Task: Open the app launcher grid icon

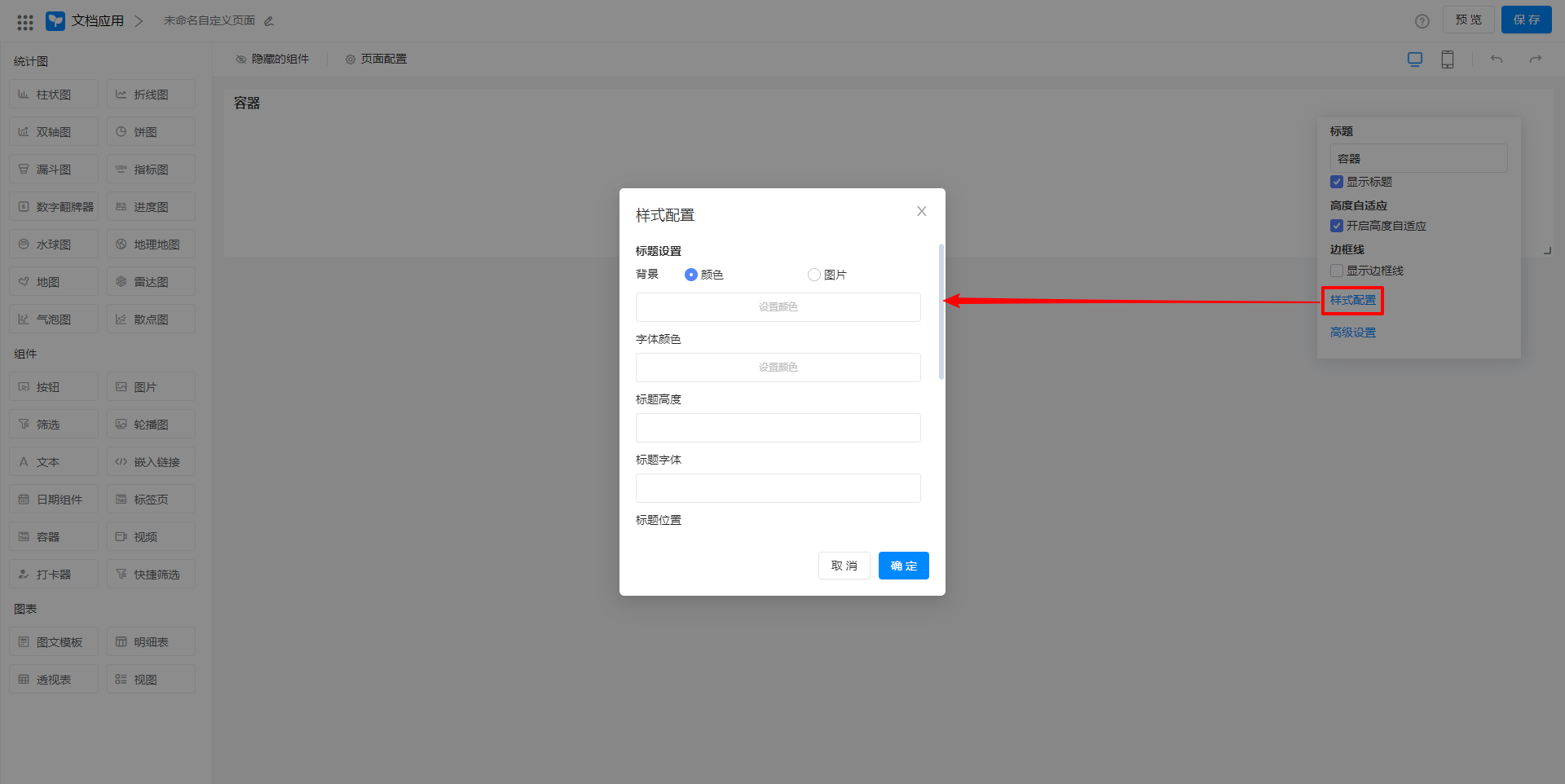Action: [25, 22]
